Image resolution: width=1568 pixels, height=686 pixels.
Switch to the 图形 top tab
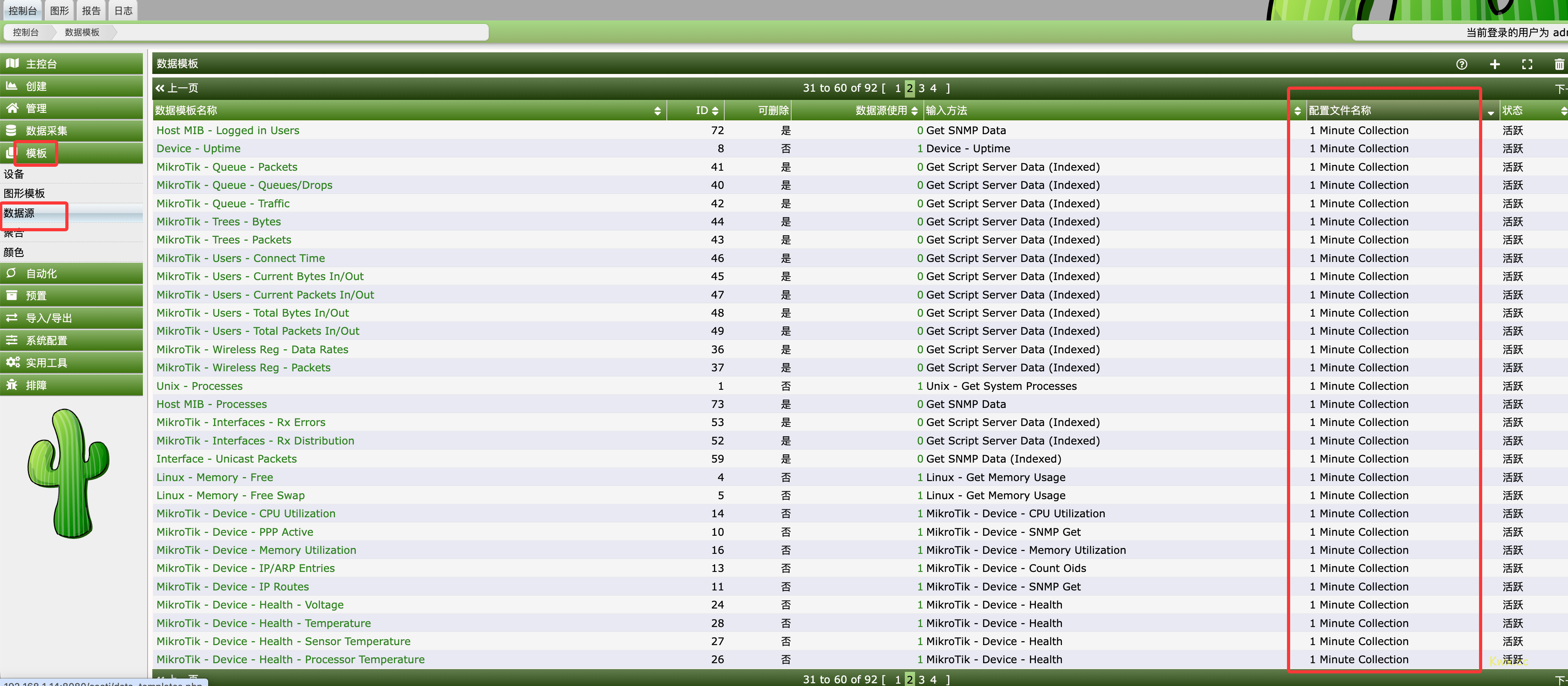[x=59, y=10]
